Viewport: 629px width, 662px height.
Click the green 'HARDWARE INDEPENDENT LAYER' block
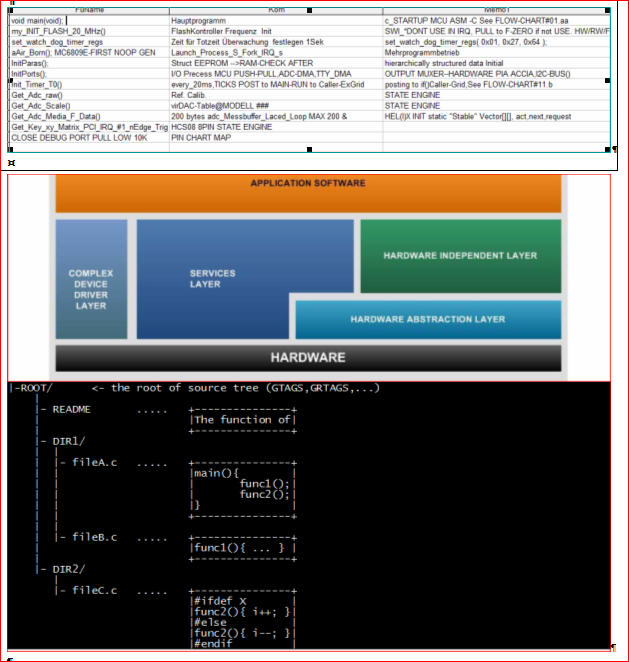click(461, 256)
